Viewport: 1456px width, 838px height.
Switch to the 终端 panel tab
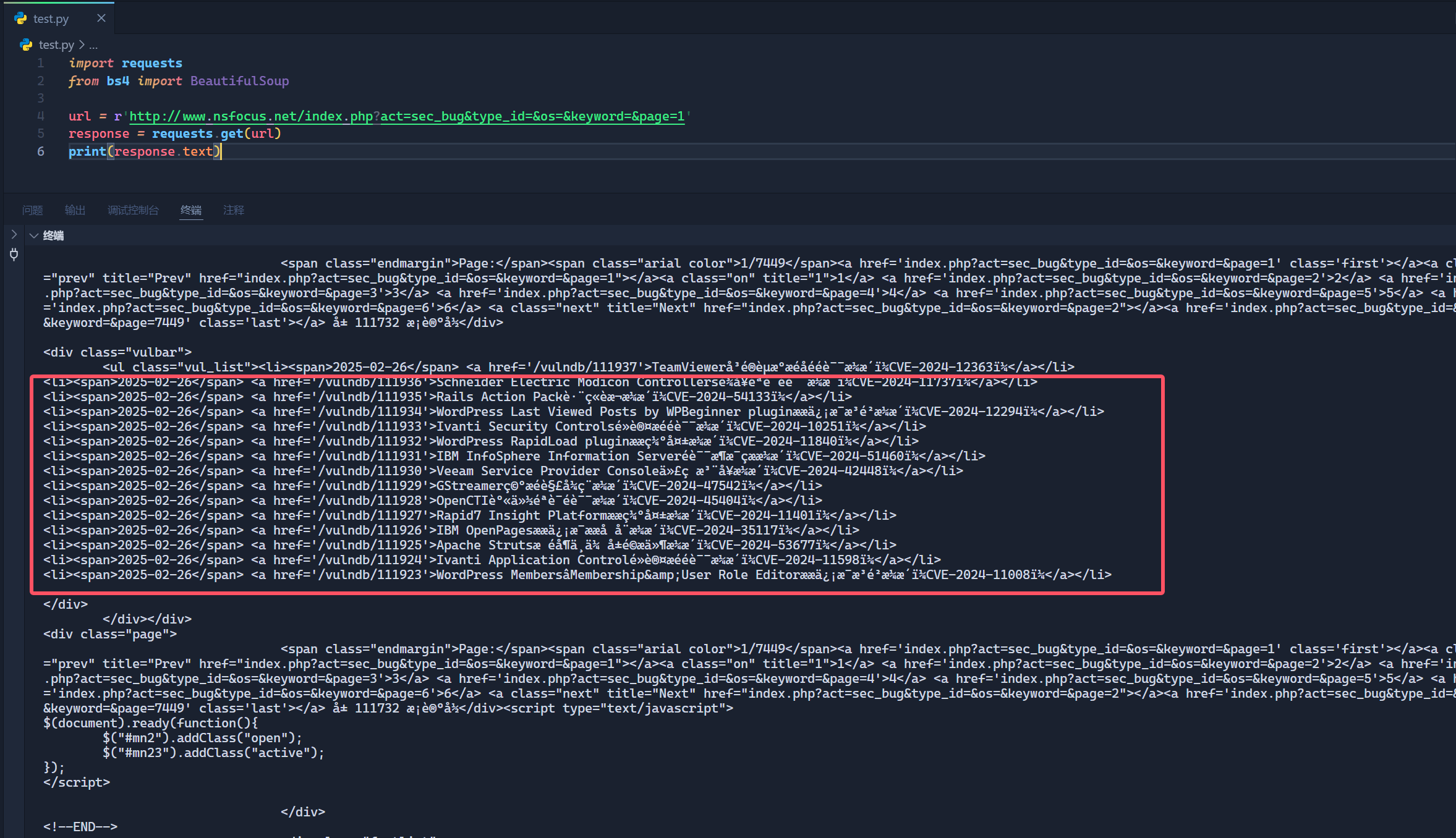pos(191,210)
